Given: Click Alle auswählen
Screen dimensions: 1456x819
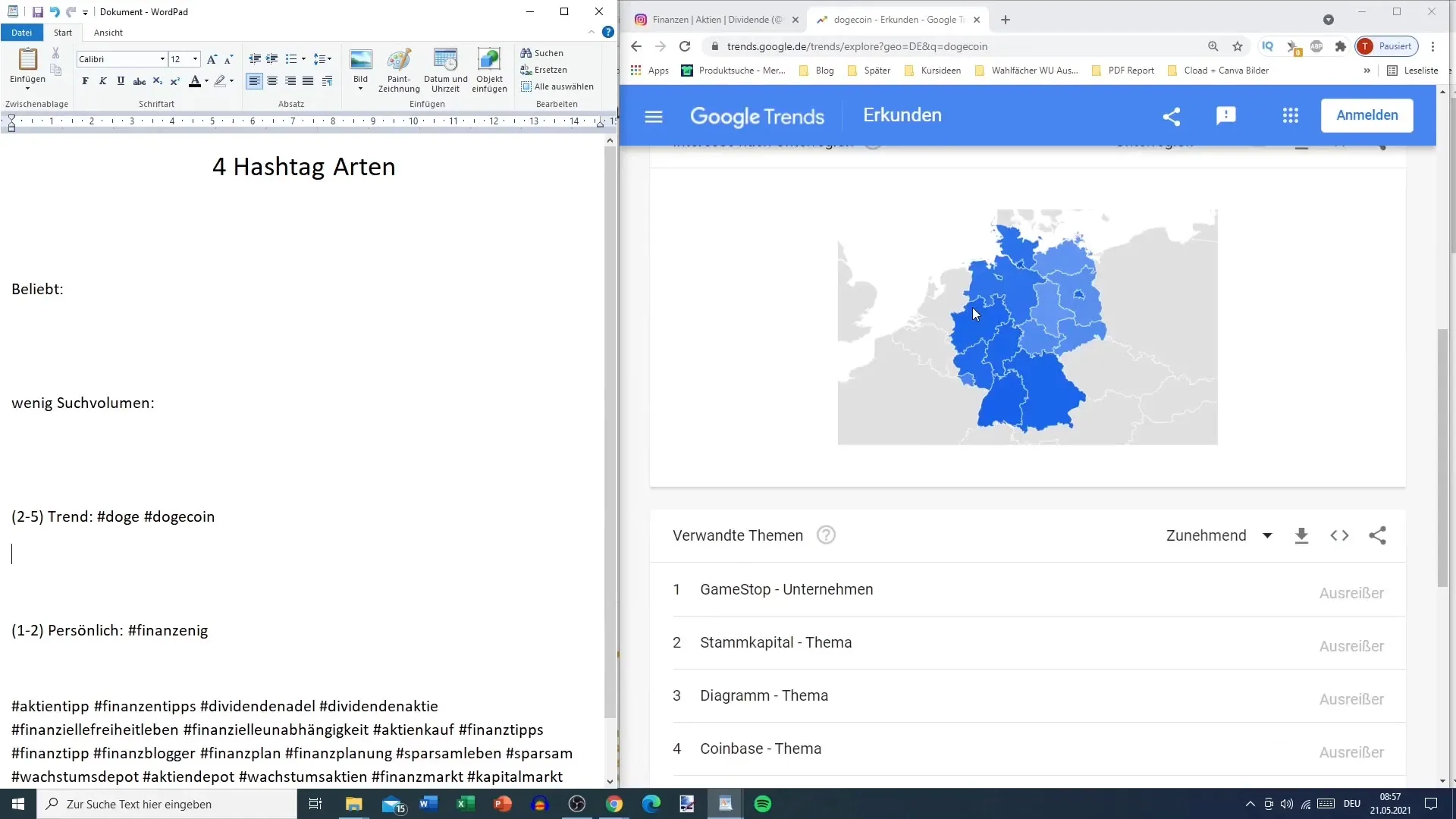Looking at the screenshot, I should [x=557, y=86].
